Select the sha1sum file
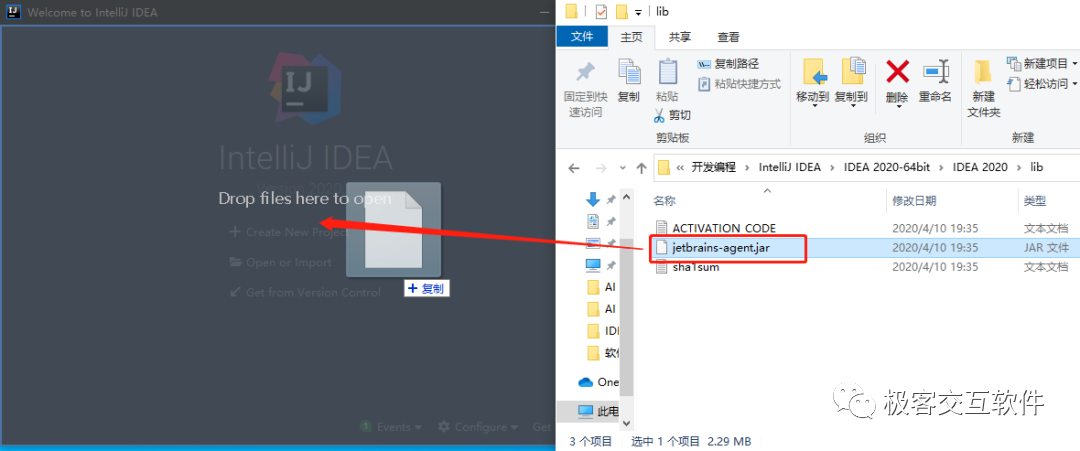The height and width of the screenshot is (451, 1080). click(696, 266)
